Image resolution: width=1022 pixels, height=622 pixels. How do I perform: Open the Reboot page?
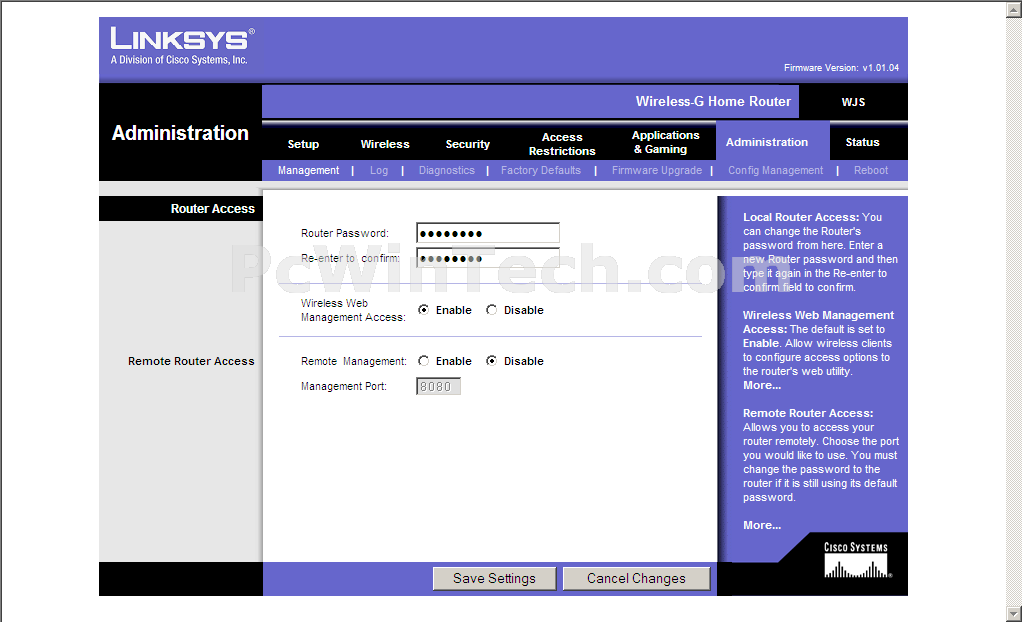[871, 170]
